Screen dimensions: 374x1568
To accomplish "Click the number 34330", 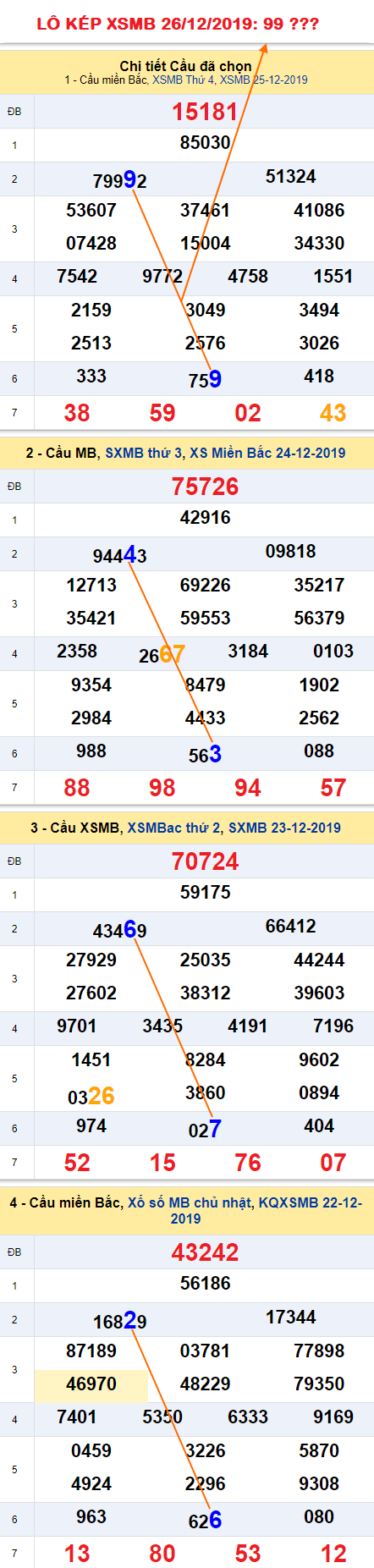I will (319, 243).
